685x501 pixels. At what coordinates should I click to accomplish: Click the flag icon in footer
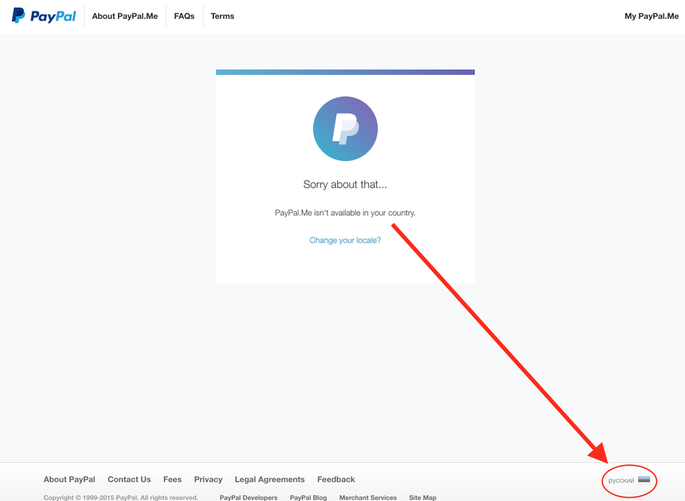coord(644,480)
